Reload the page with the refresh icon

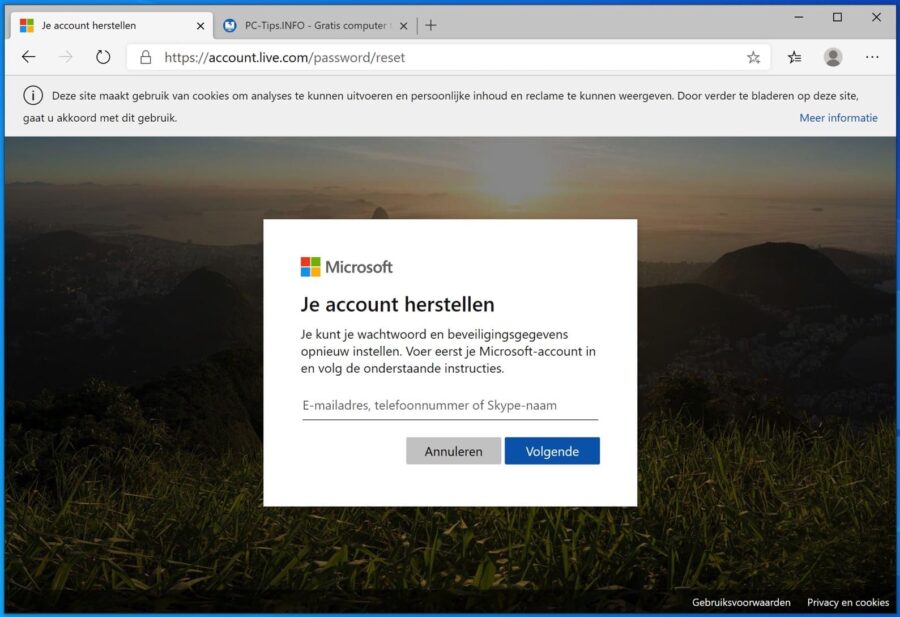pyautogui.click(x=103, y=57)
